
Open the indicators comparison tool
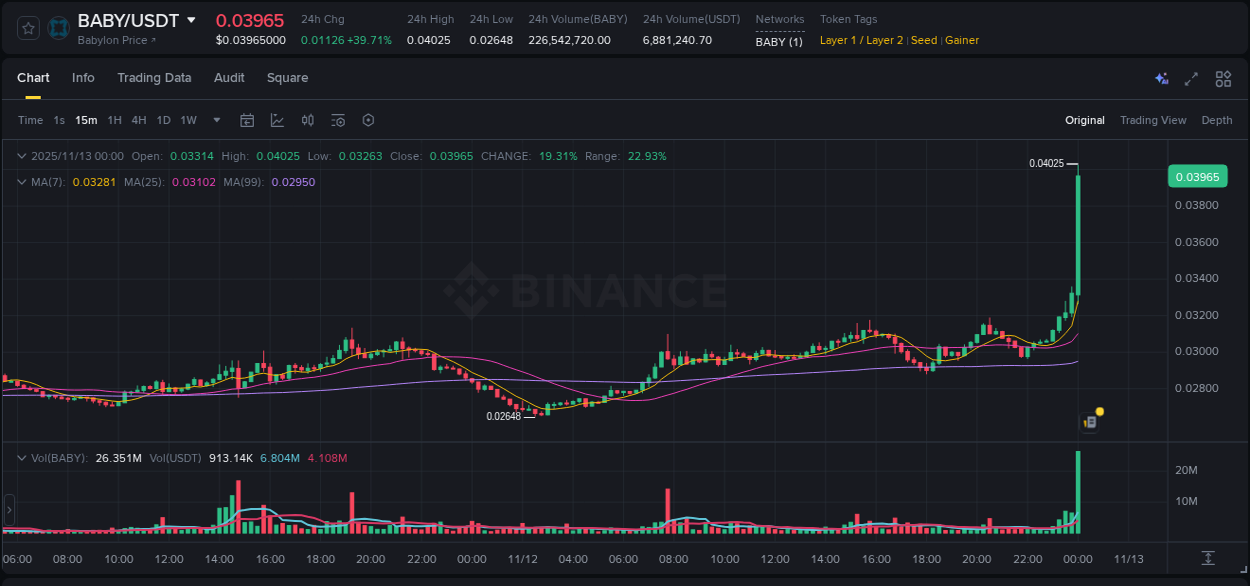tap(308, 119)
